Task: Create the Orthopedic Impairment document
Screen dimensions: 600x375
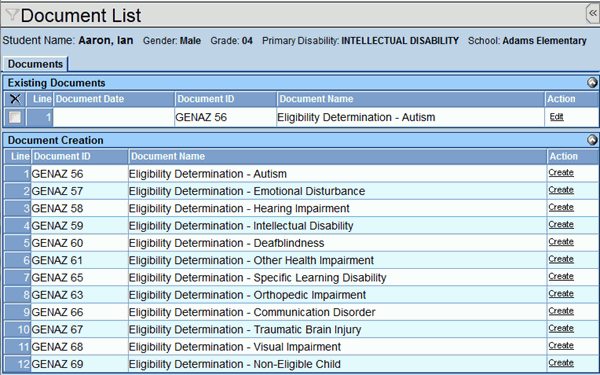Action: [x=561, y=293]
